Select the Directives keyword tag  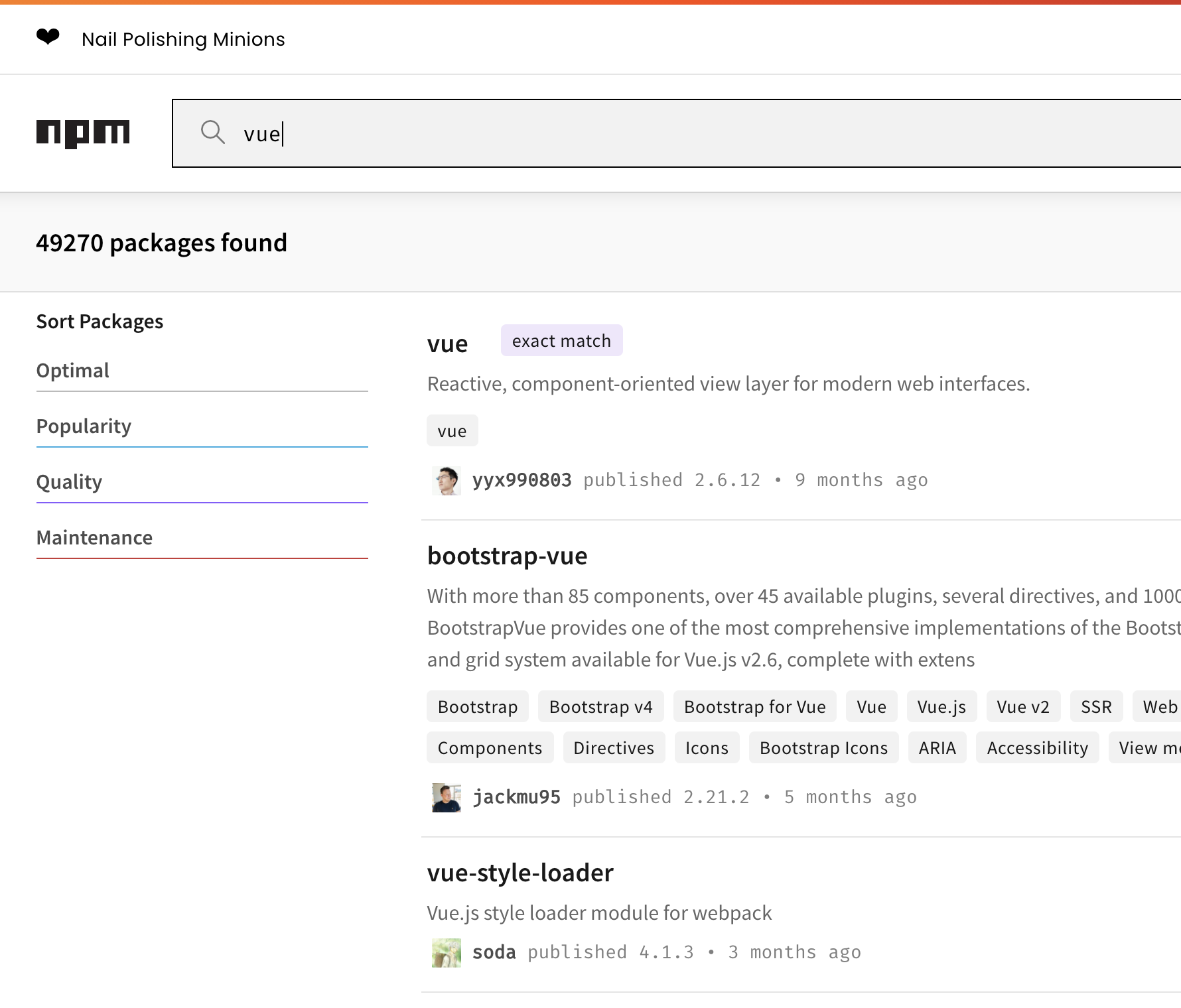click(x=614, y=748)
